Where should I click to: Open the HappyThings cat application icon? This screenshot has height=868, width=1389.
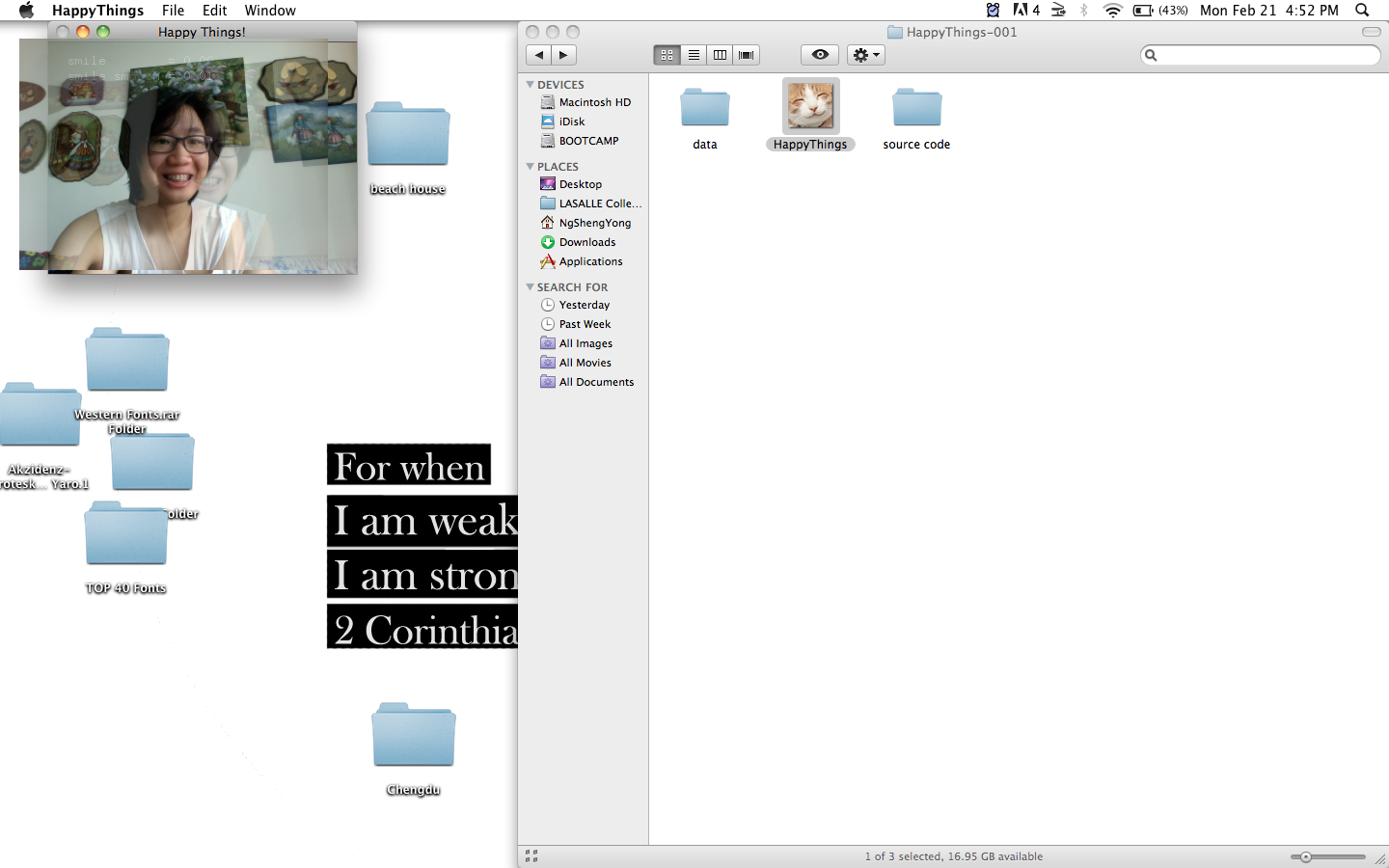810,106
